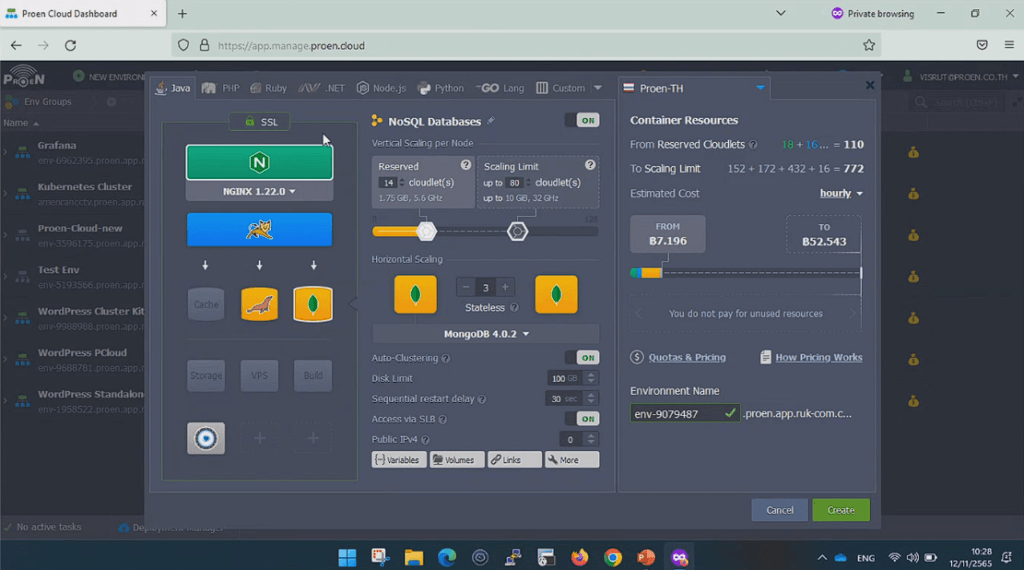Edit NoSQL Databases layer name pencil

[x=491, y=121]
